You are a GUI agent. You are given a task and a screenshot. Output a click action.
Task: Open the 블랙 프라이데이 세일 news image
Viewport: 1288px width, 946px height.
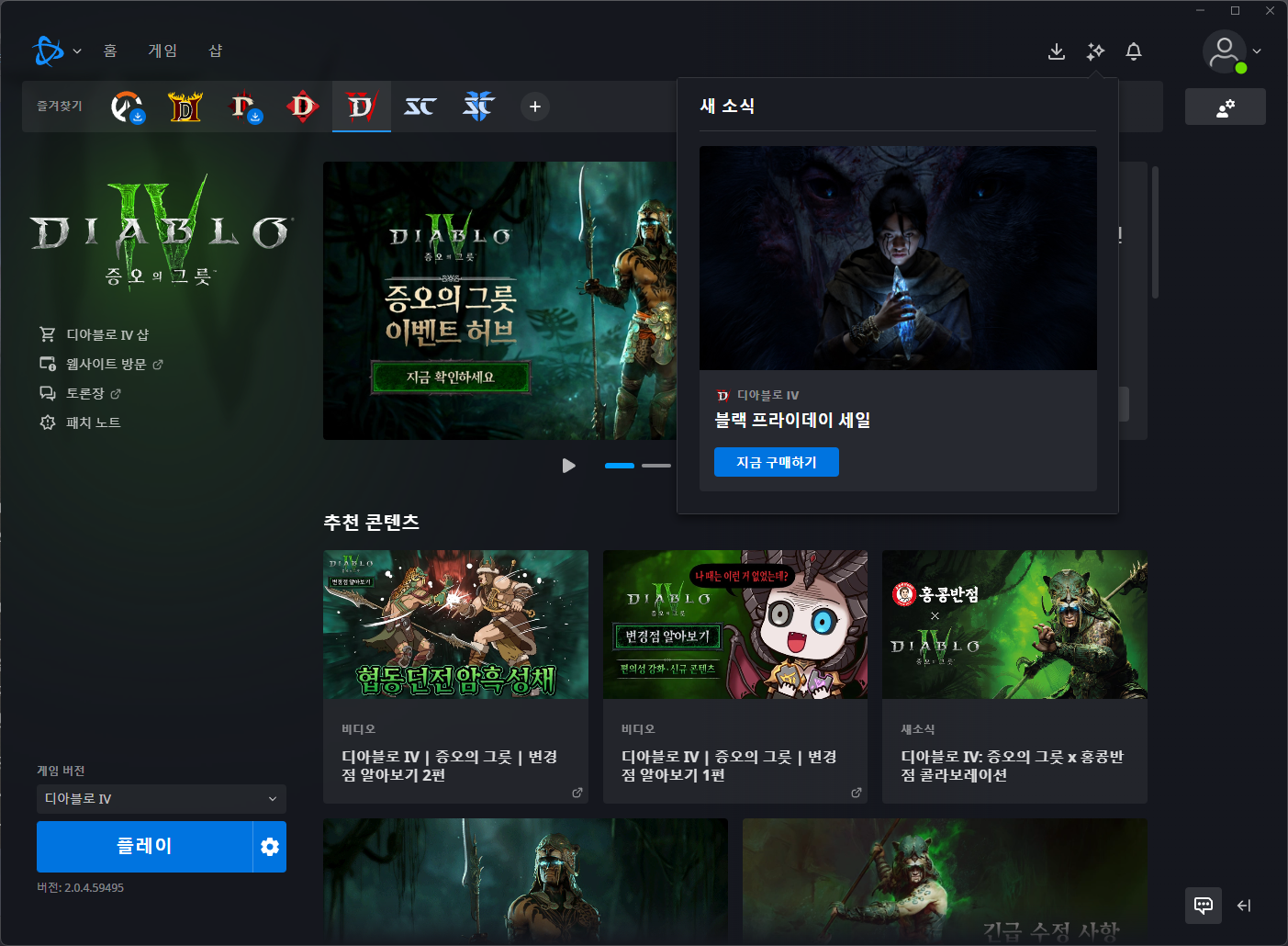(x=898, y=258)
